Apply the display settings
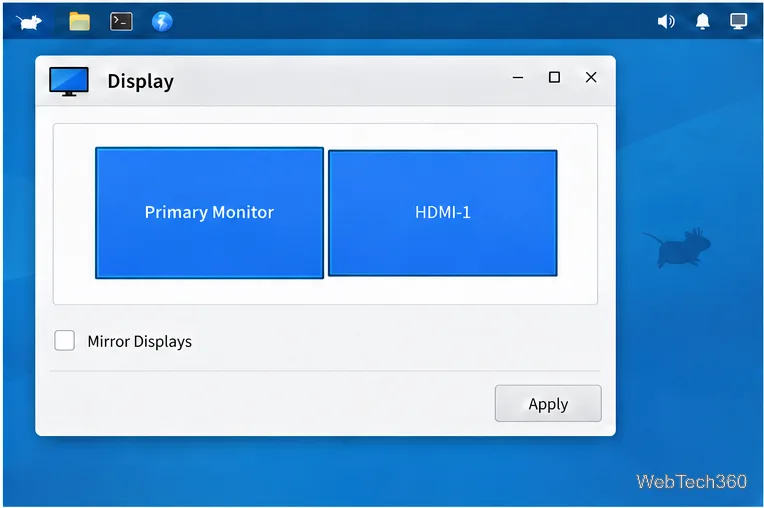Viewport: 764px width, 508px height. click(548, 404)
